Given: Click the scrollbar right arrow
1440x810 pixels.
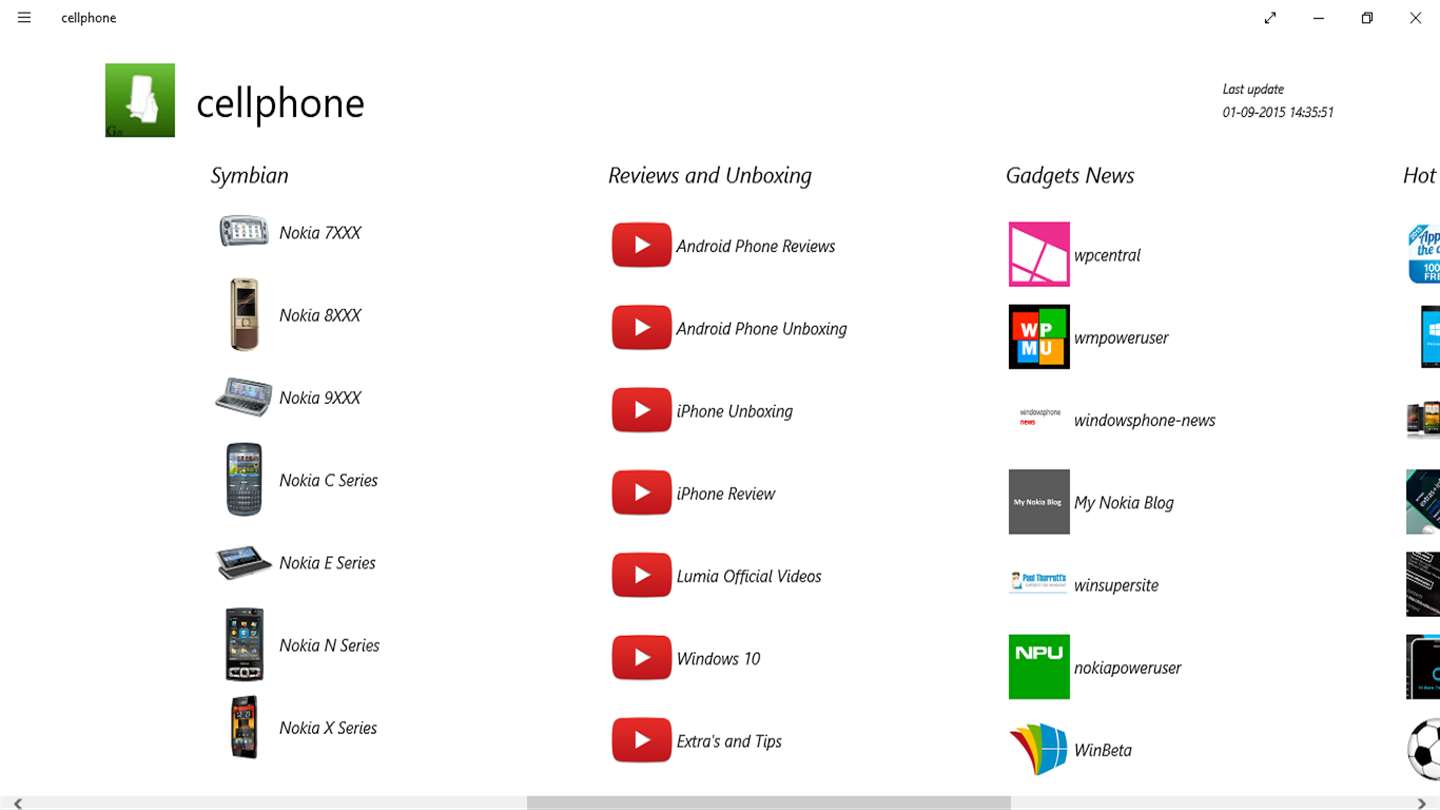Looking at the screenshot, I should tap(1422, 803).
